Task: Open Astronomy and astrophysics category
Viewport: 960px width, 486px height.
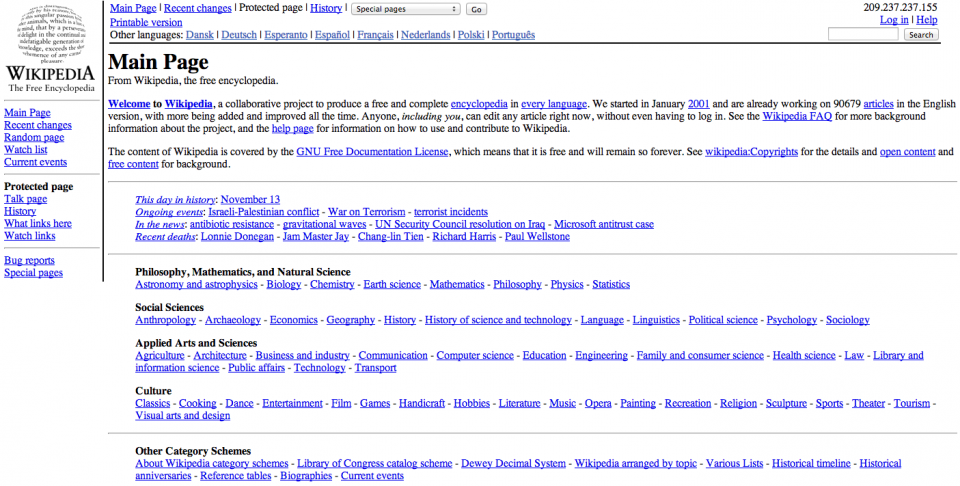Action: click(197, 284)
